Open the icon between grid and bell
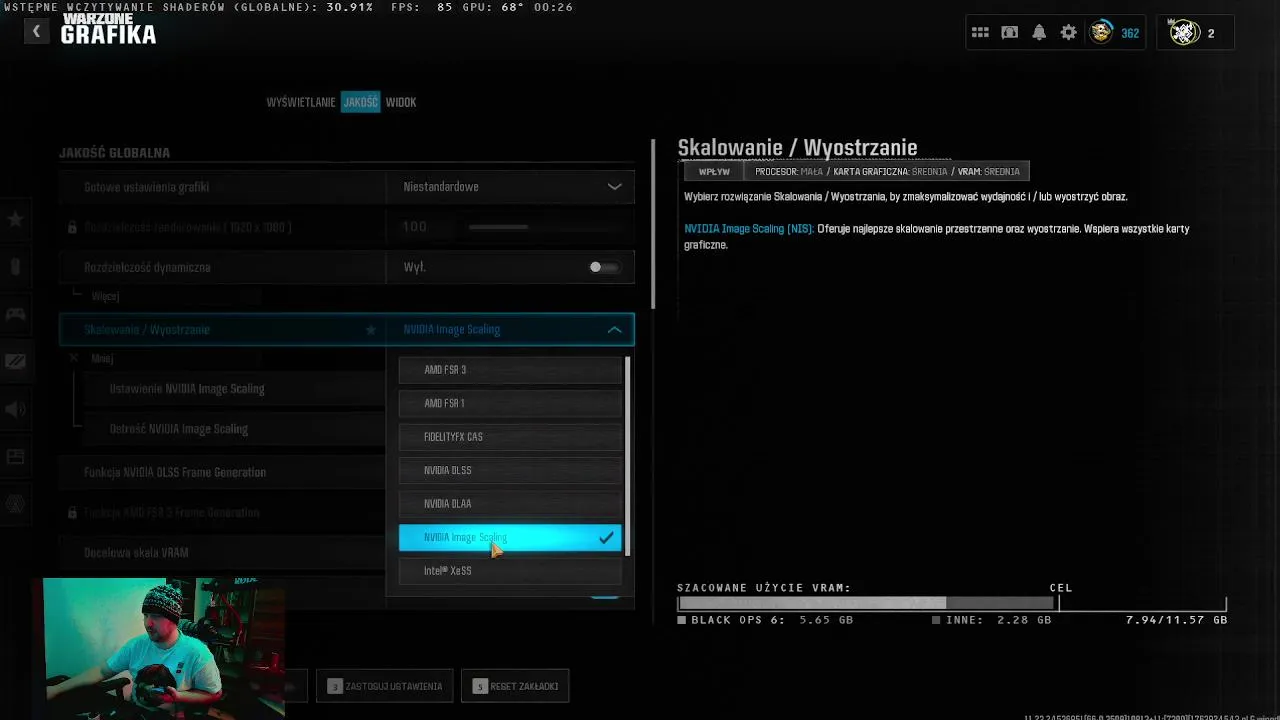This screenshot has height=720, width=1280. [x=1010, y=33]
